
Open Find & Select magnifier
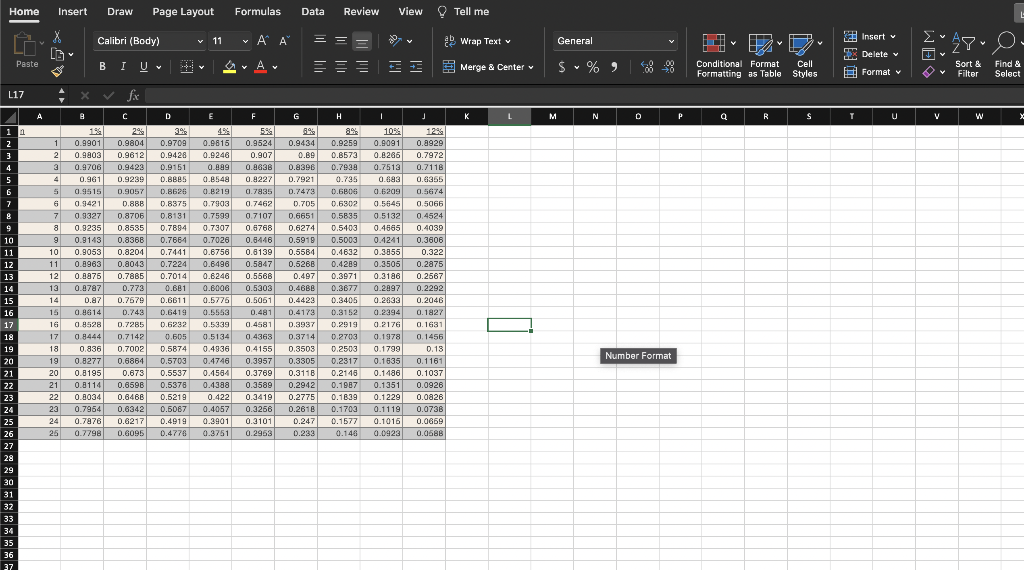(1006, 55)
